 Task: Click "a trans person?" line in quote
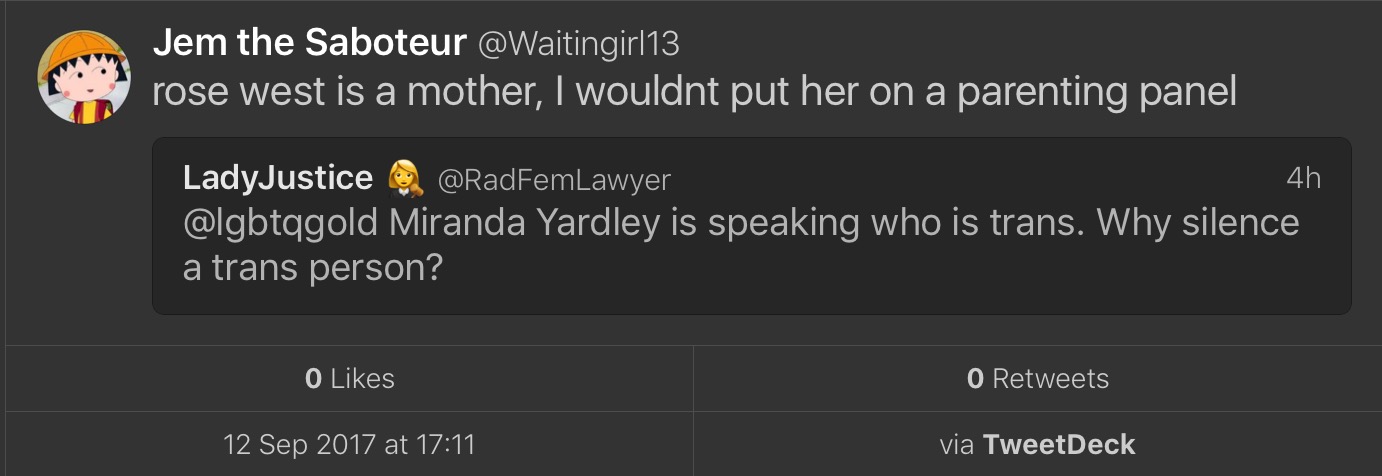point(312,269)
